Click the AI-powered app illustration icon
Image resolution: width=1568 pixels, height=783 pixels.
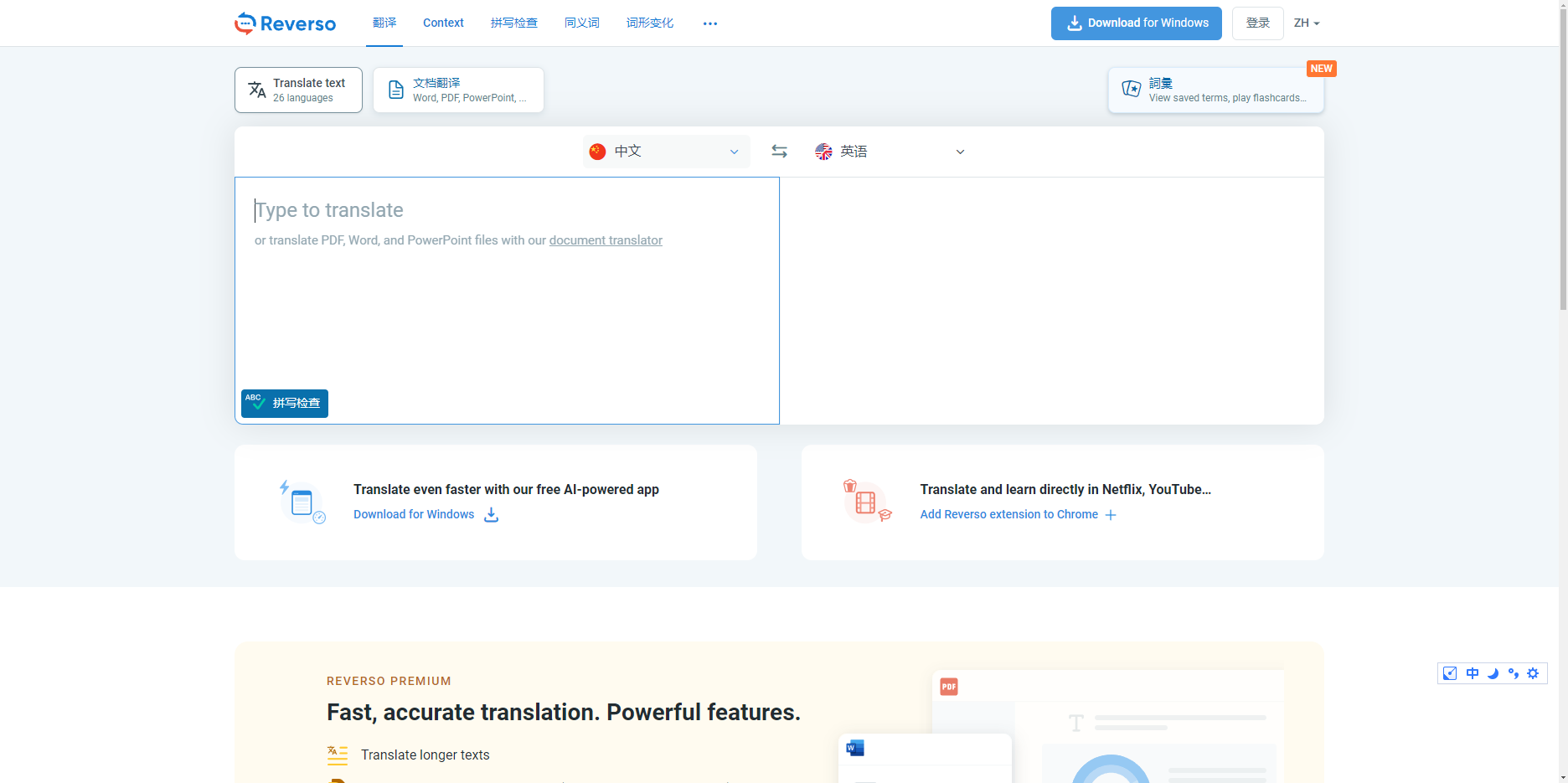[302, 502]
